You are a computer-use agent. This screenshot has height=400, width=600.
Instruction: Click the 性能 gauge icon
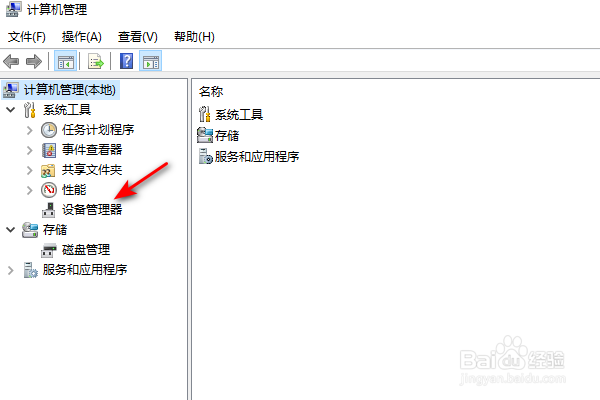pyautogui.click(x=49, y=190)
